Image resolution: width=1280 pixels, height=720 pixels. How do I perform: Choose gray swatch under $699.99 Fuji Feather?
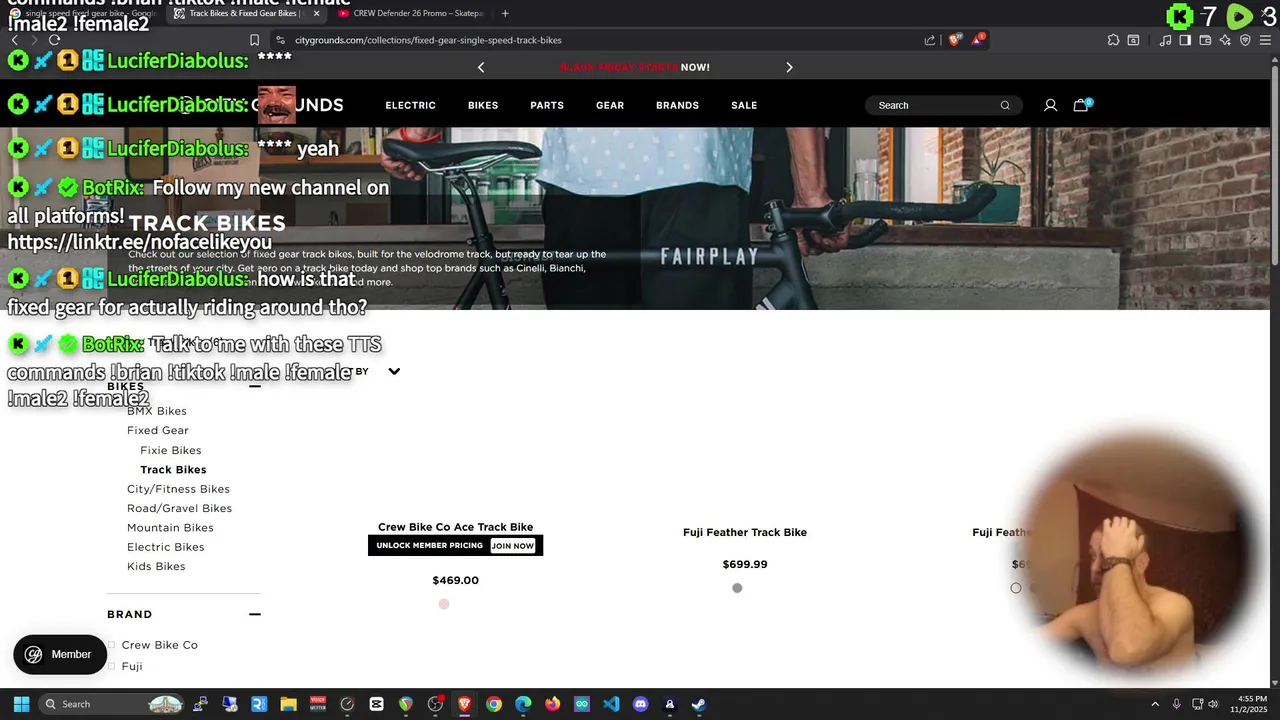[x=737, y=588]
